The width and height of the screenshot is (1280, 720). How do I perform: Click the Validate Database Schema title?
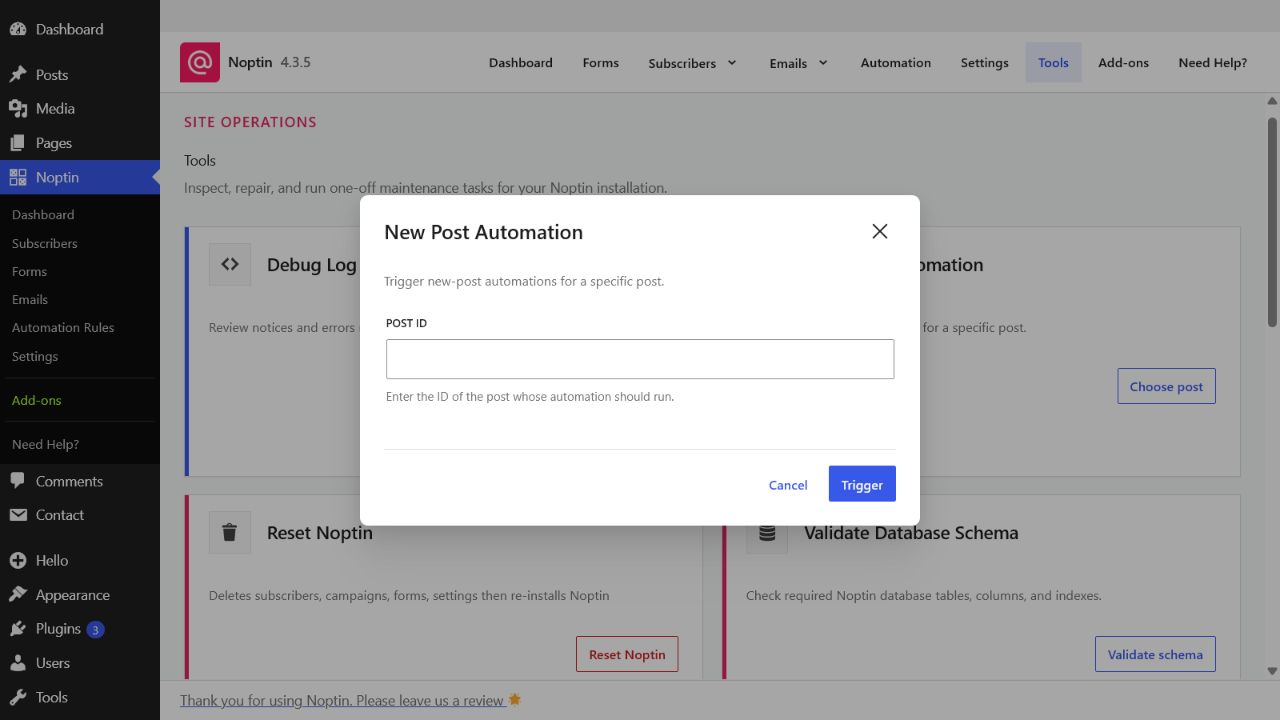(911, 533)
